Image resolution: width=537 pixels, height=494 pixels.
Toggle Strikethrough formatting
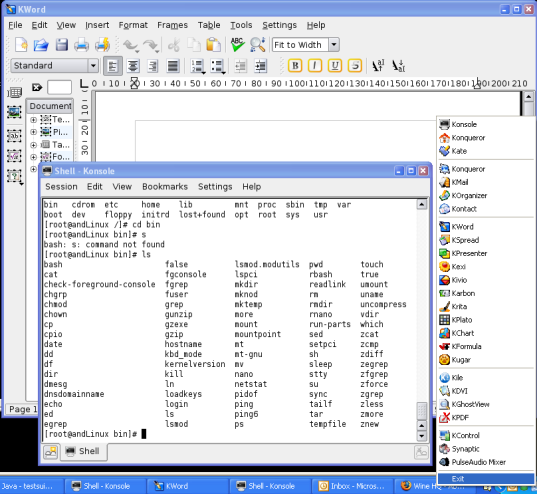(355, 65)
